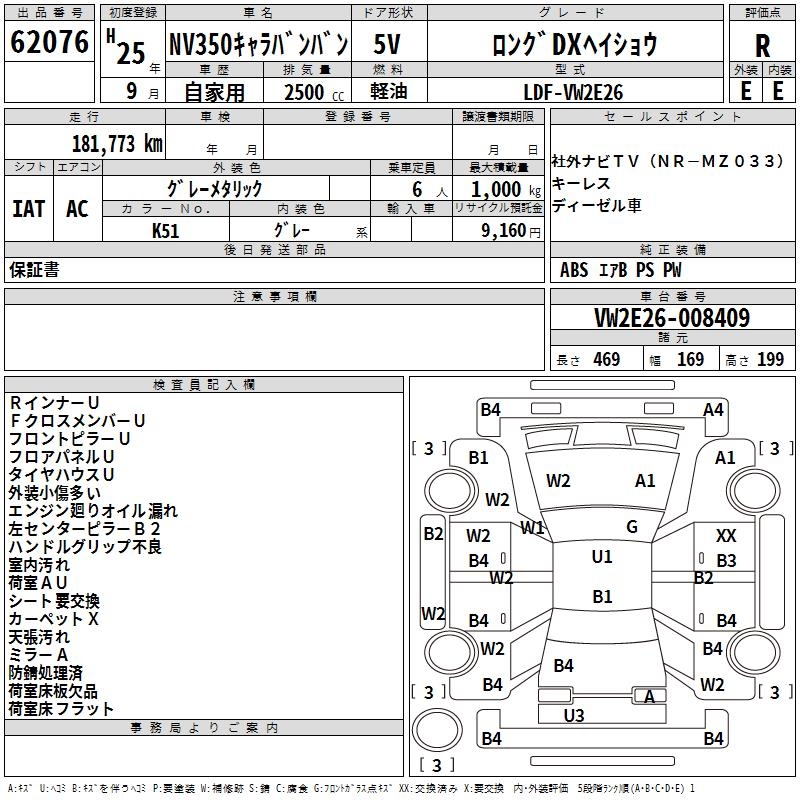Select height value 199

point(770,359)
